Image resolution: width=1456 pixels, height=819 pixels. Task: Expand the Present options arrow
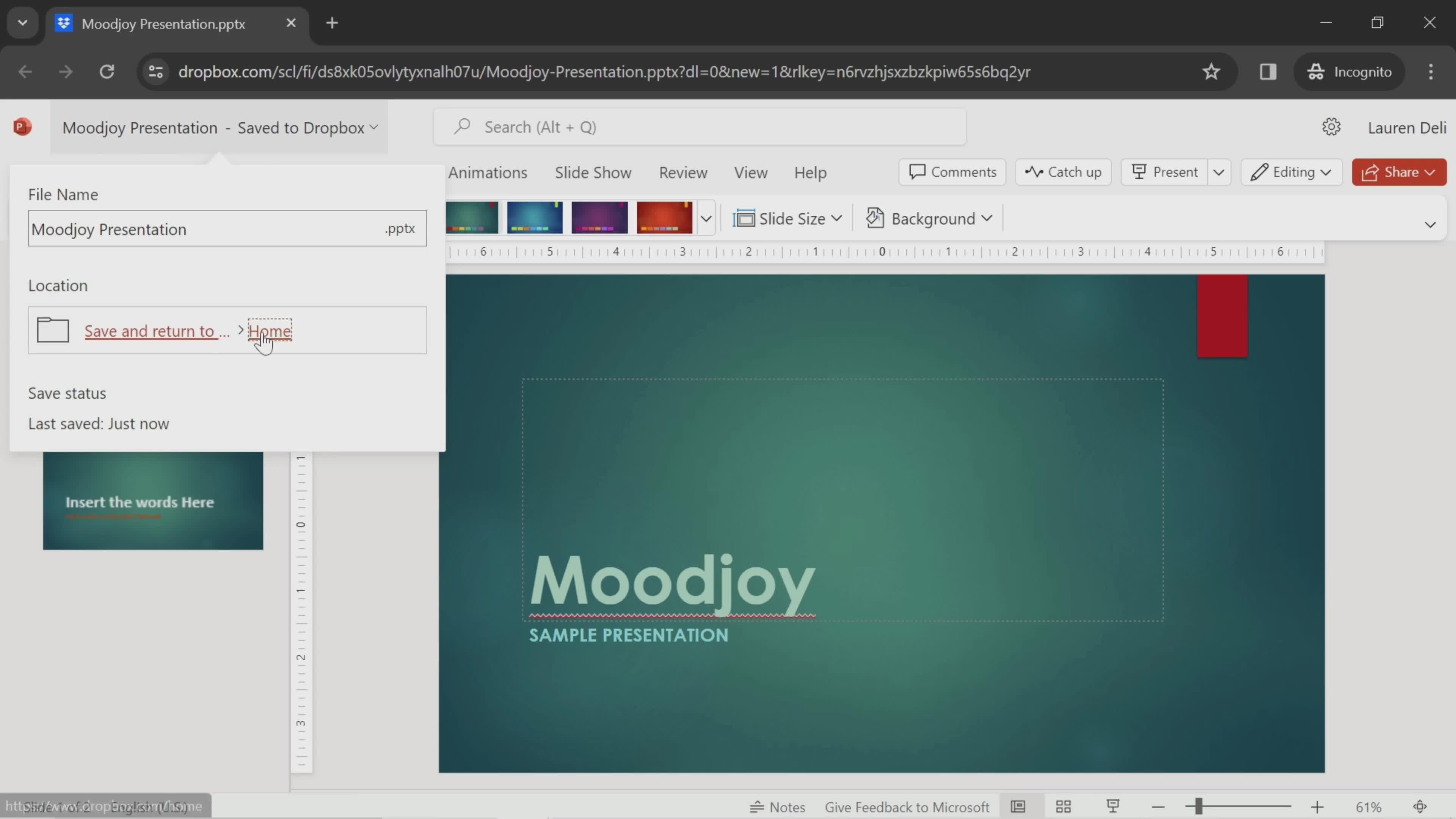click(1219, 172)
